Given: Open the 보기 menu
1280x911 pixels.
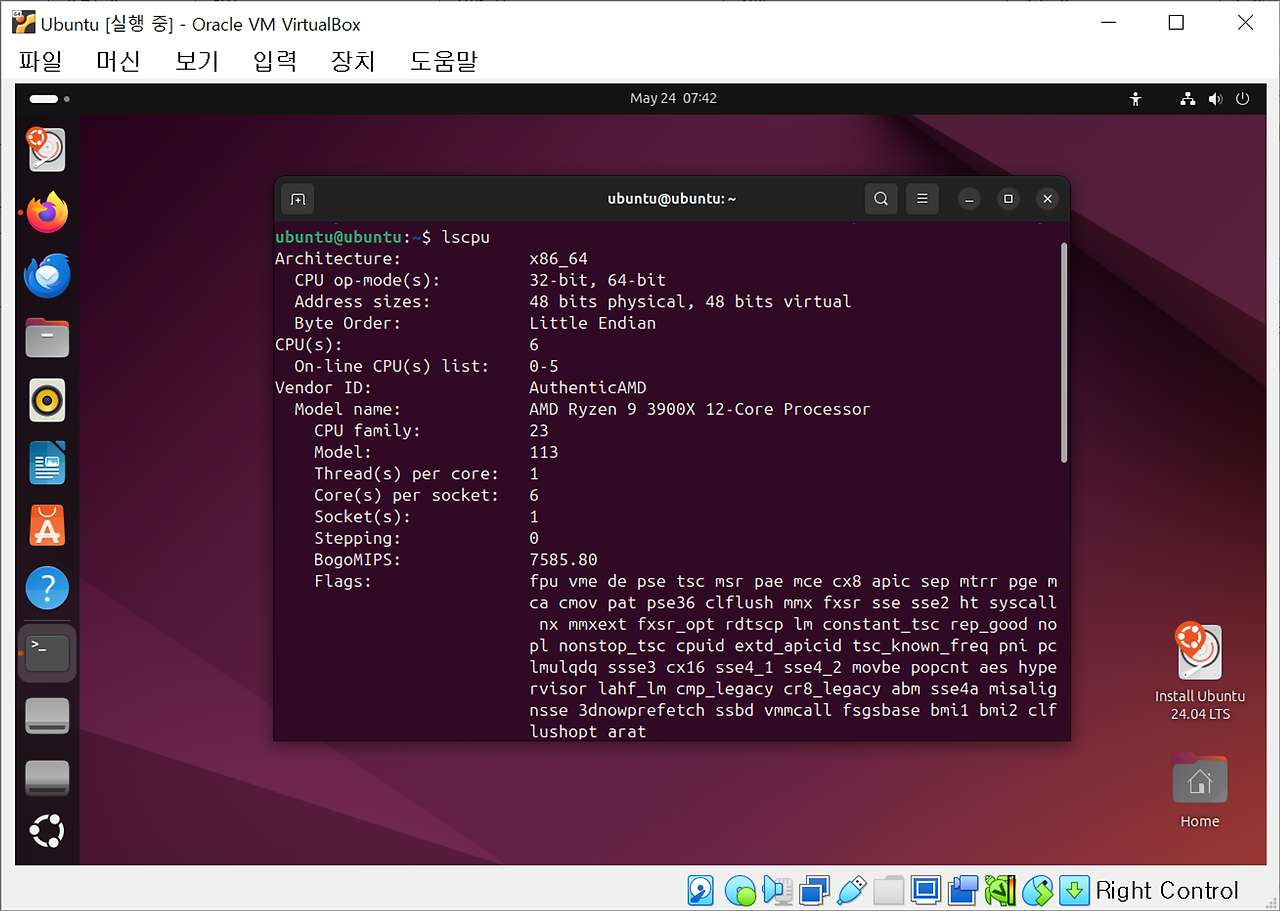Looking at the screenshot, I should (196, 61).
